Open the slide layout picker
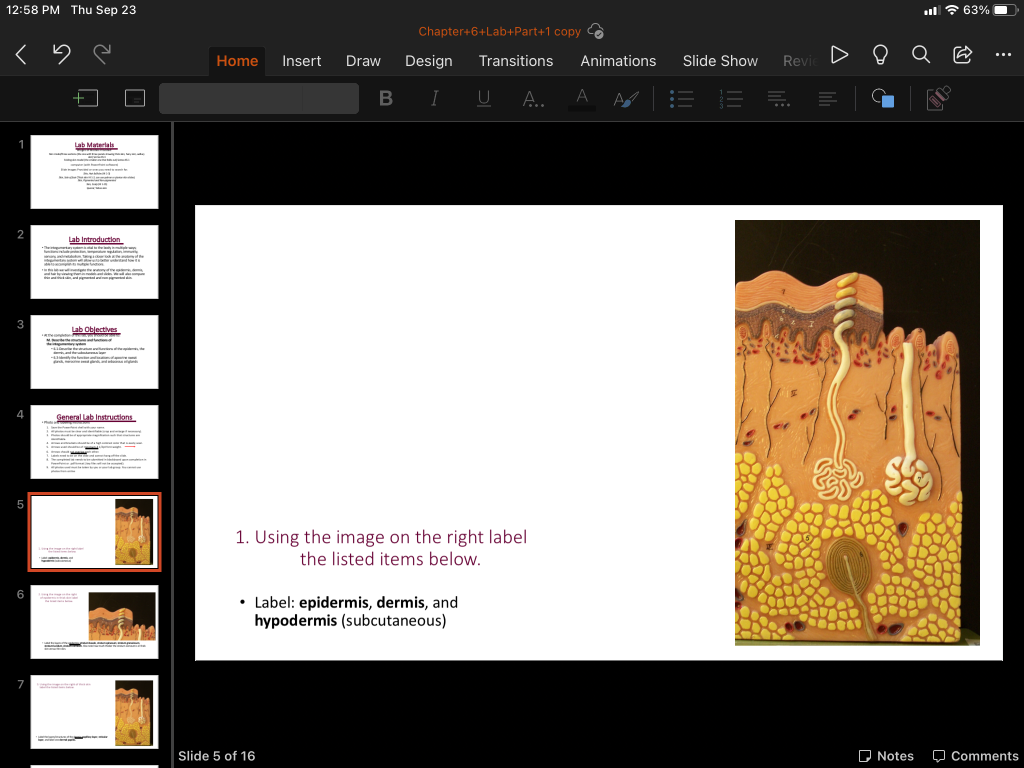 pos(135,98)
